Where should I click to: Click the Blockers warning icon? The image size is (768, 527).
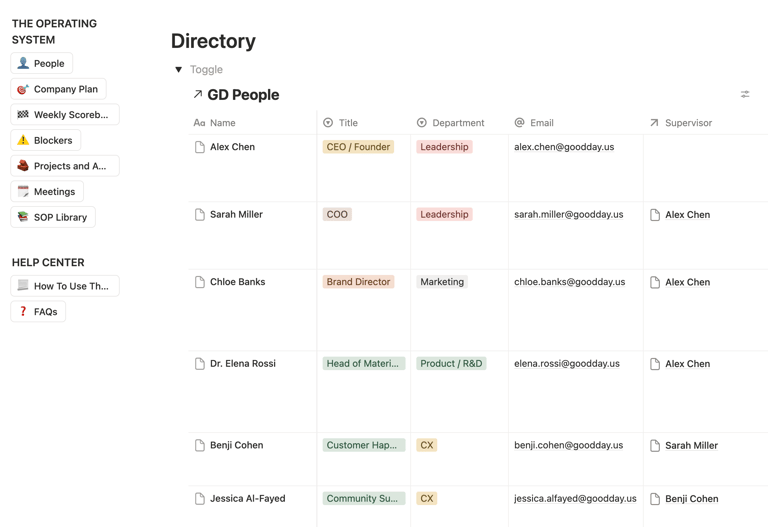point(23,140)
